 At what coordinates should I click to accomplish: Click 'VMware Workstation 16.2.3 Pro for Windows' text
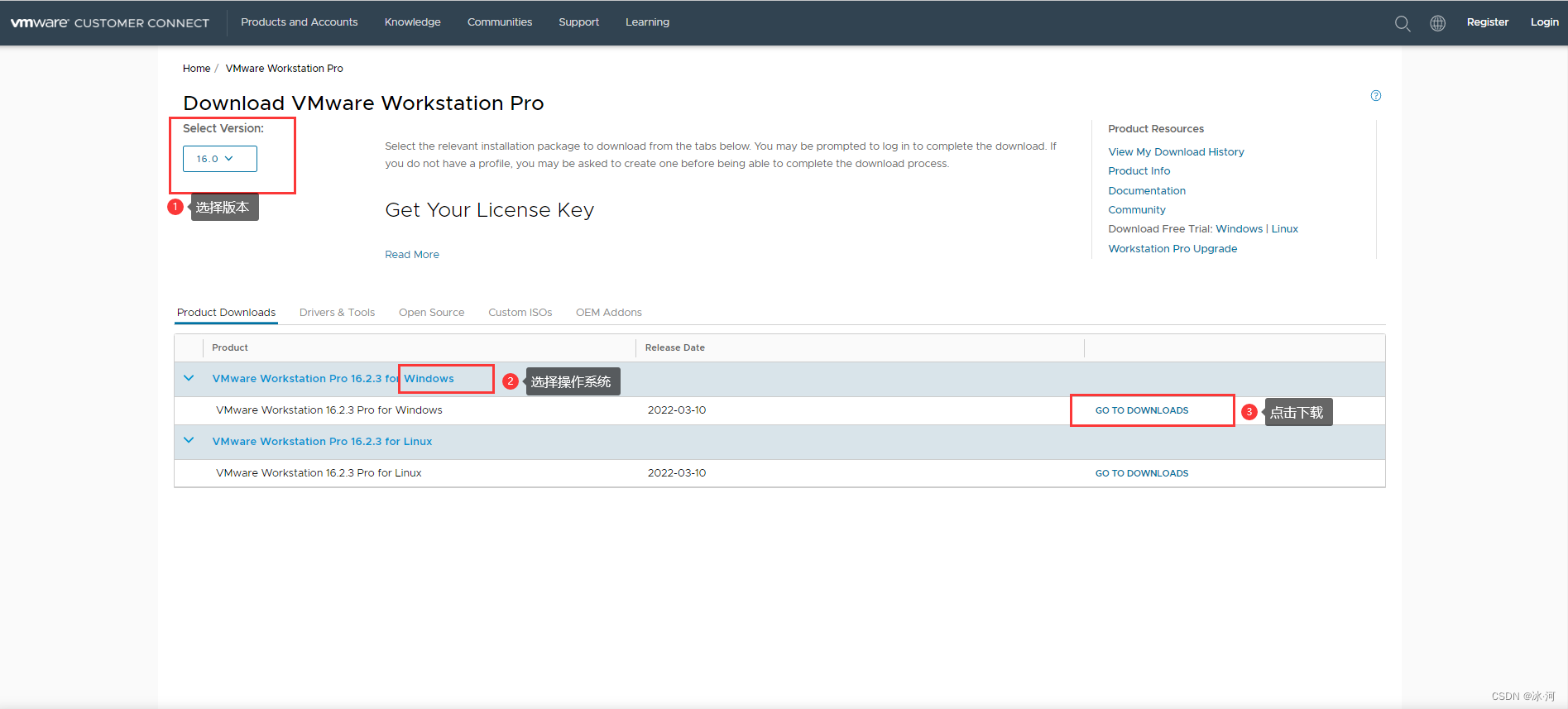329,410
